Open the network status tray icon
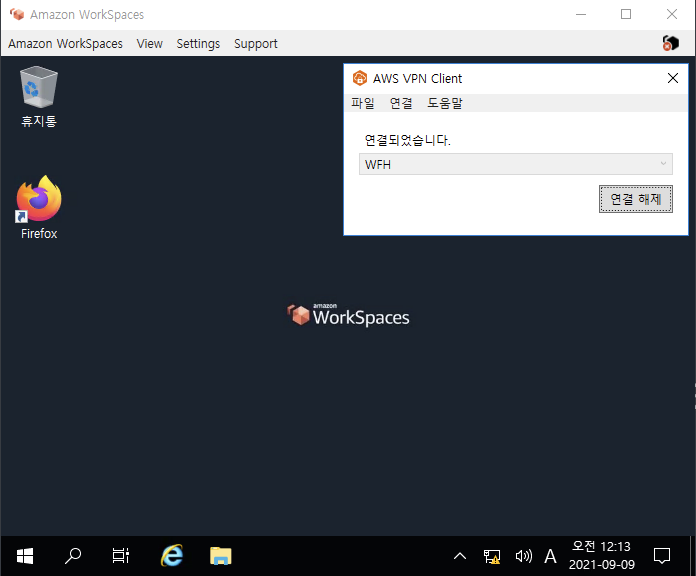The width and height of the screenshot is (696, 576). 492,556
